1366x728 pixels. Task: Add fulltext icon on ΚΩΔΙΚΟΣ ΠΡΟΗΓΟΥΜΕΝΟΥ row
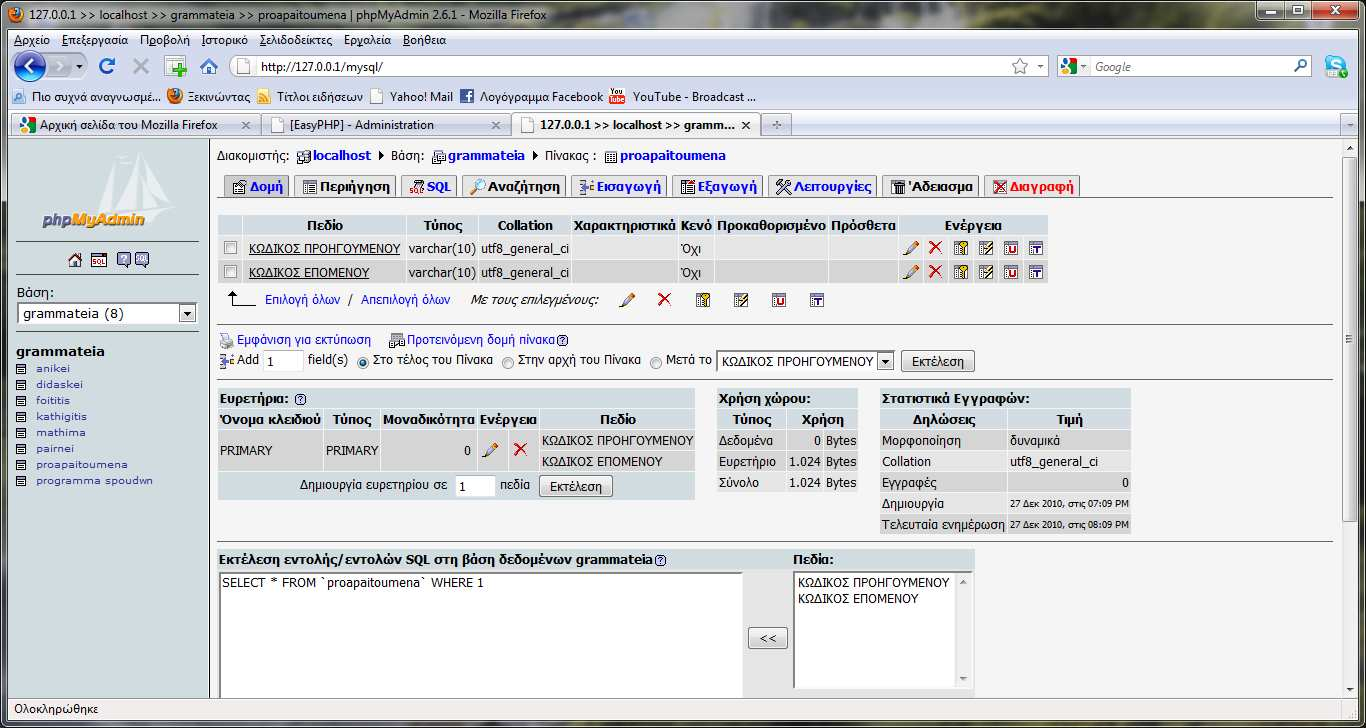tap(1036, 247)
